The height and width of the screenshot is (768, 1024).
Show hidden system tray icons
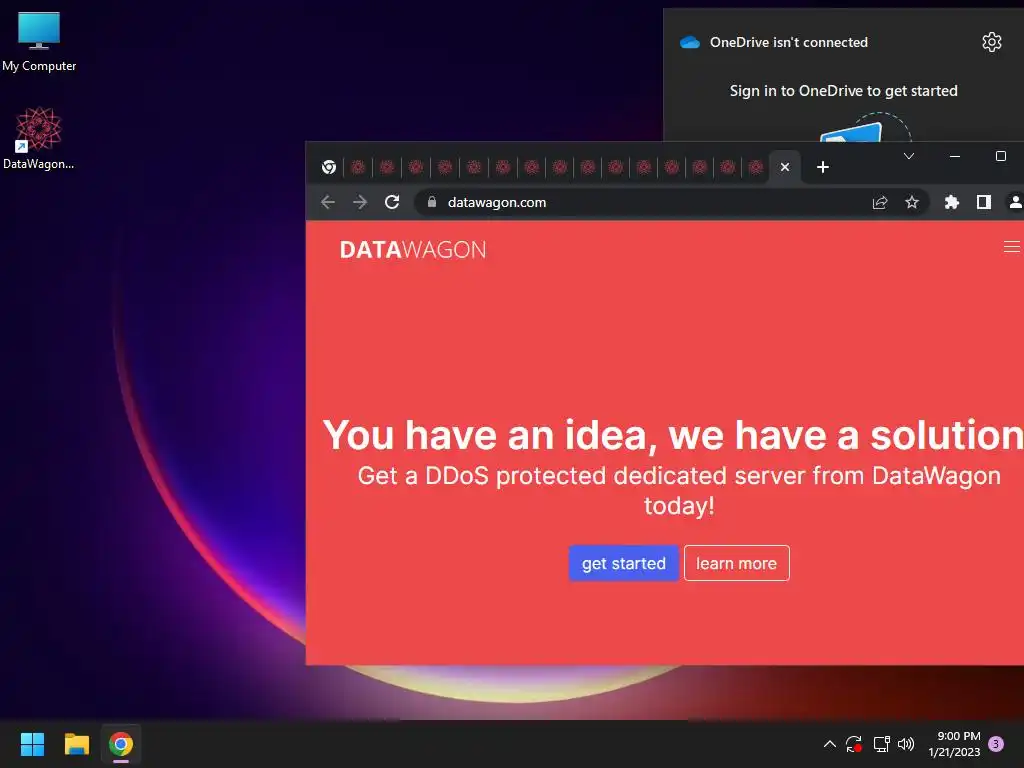point(829,744)
